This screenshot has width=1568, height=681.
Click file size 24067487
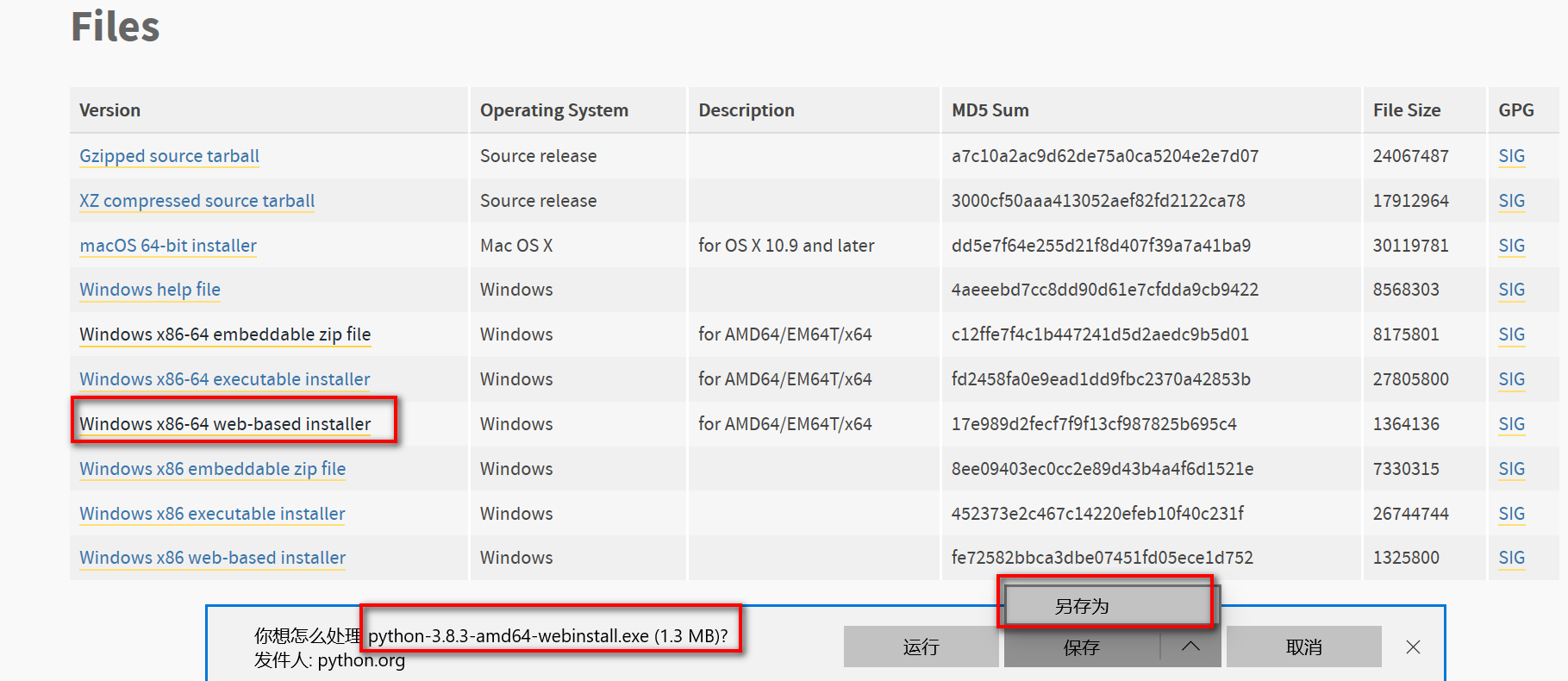click(x=1411, y=156)
